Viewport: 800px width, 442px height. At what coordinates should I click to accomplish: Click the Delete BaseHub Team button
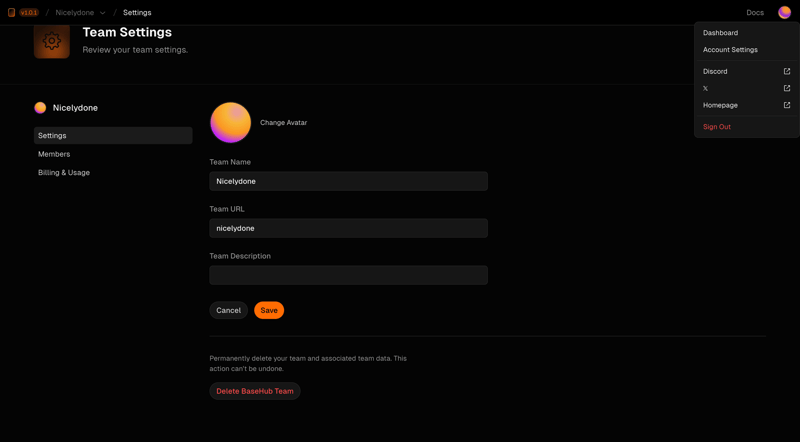tap(255, 391)
